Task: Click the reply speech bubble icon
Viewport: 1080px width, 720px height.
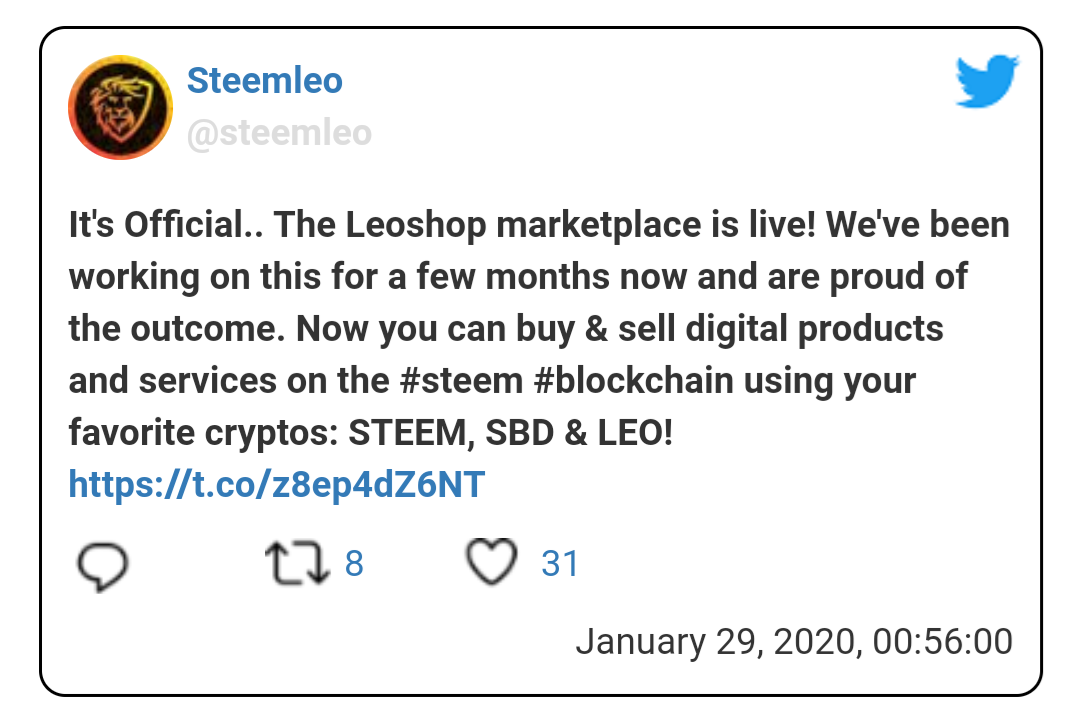Action: pyautogui.click(x=103, y=566)
